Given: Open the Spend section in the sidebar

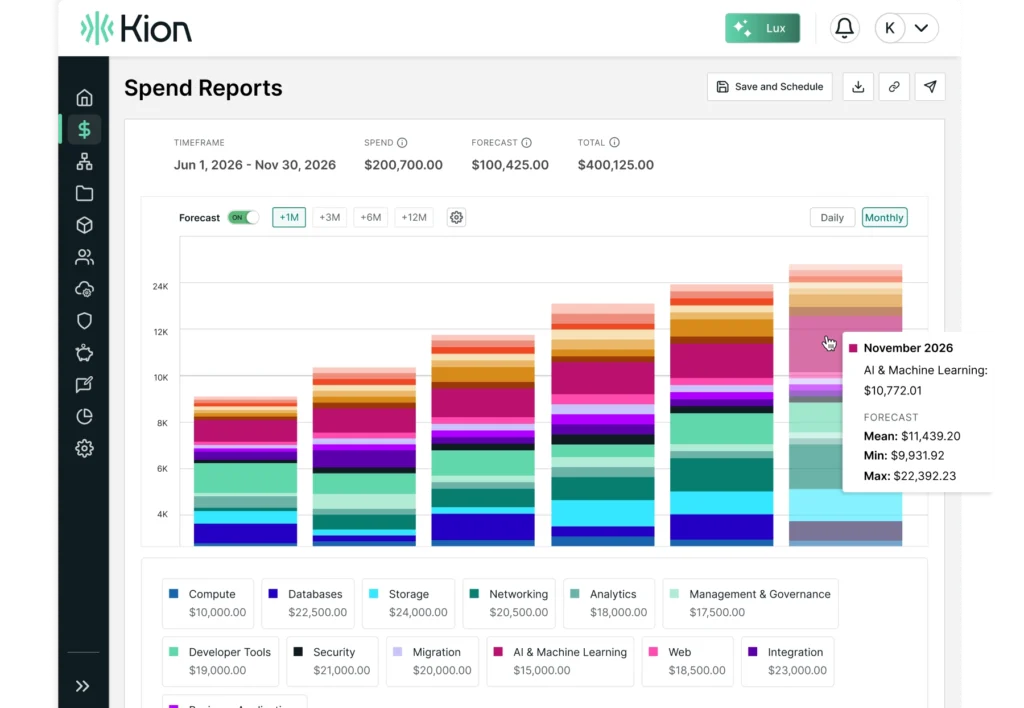Looking at the screenshot, I should (84, 129).
